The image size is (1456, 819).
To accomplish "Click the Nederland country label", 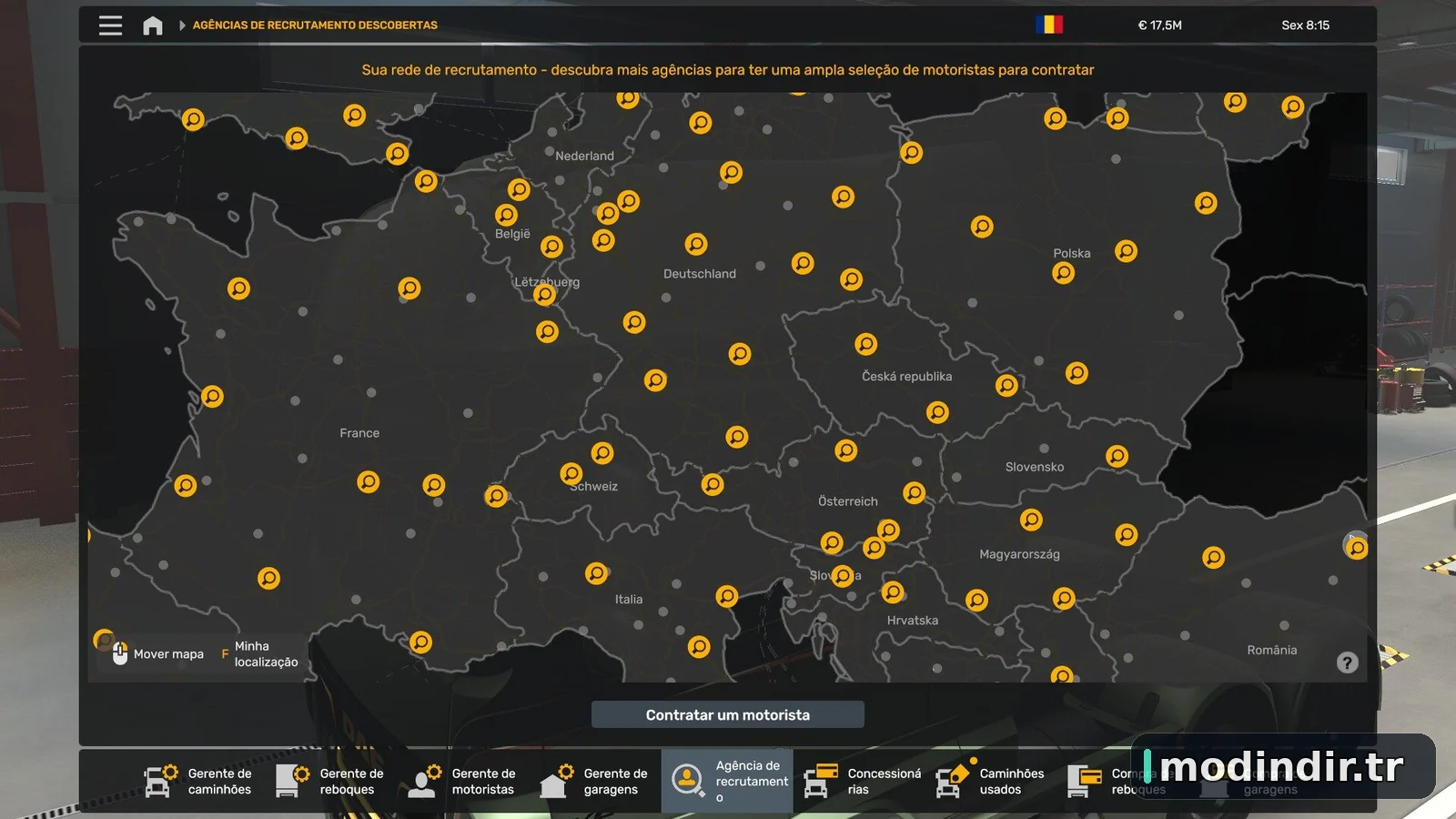I will click(x=584, y=156).
